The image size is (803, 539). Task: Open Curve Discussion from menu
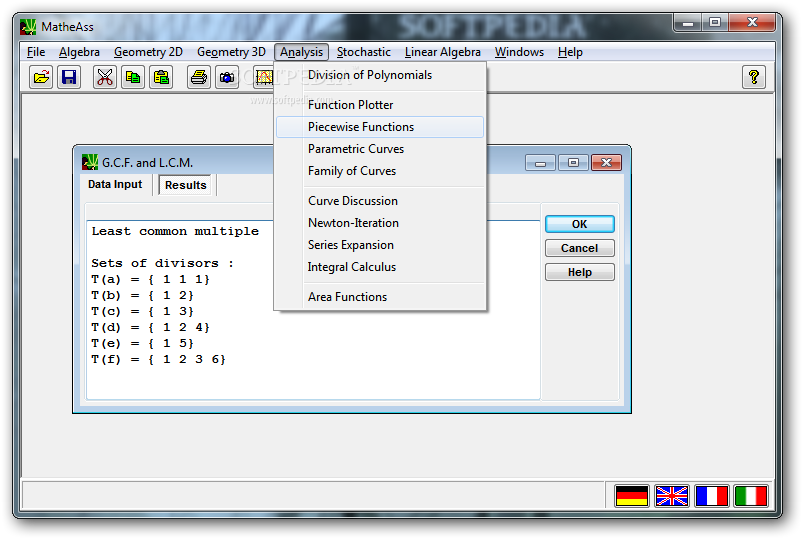380,201
